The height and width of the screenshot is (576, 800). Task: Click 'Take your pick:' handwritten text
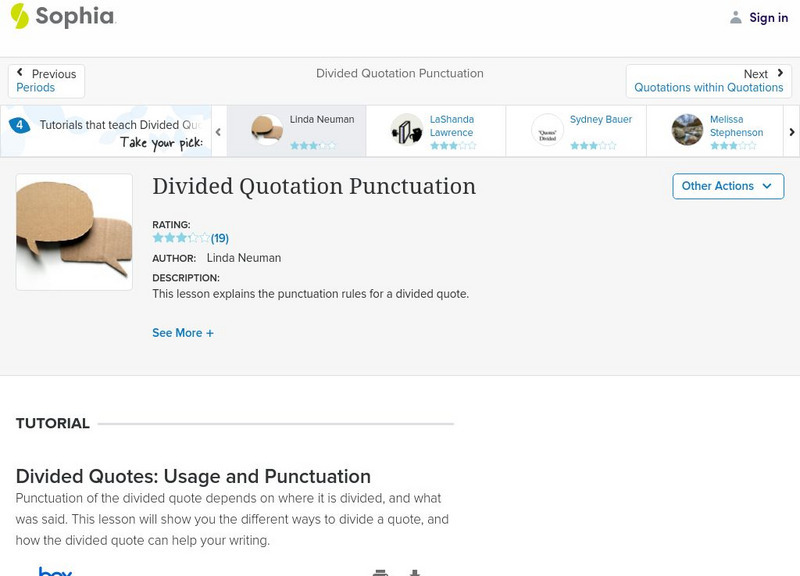162,143
